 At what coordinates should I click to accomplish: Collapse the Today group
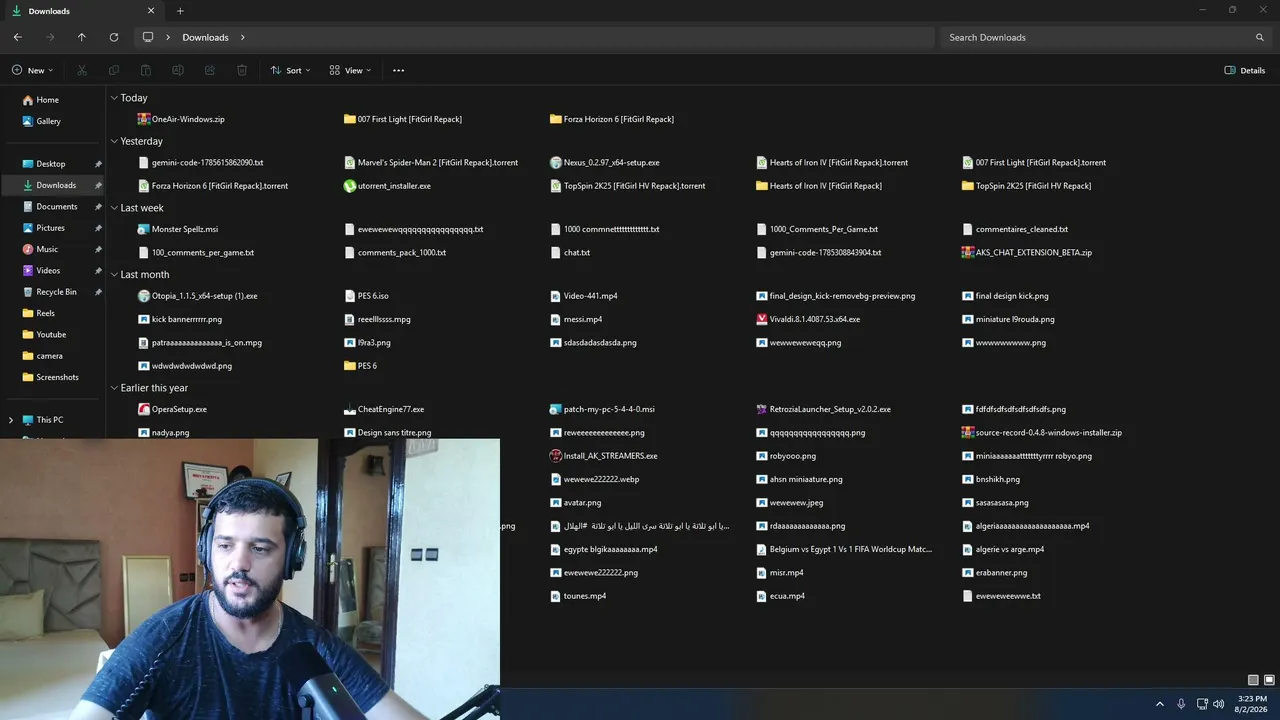tap(114, 98)
